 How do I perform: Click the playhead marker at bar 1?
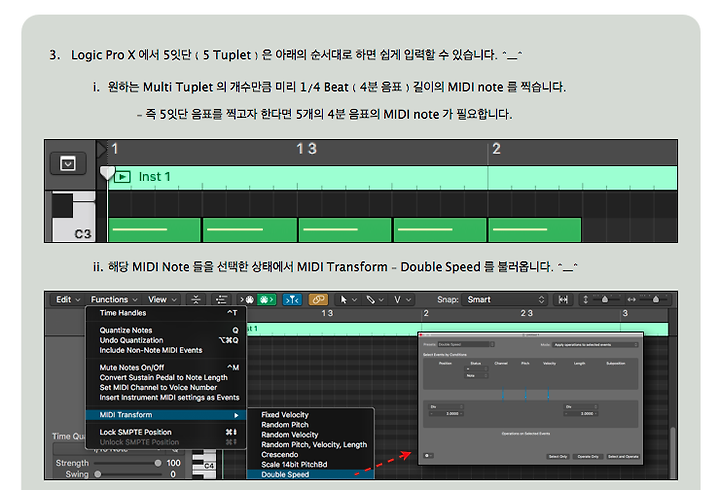pyautogui.click(x=107, y=173)
